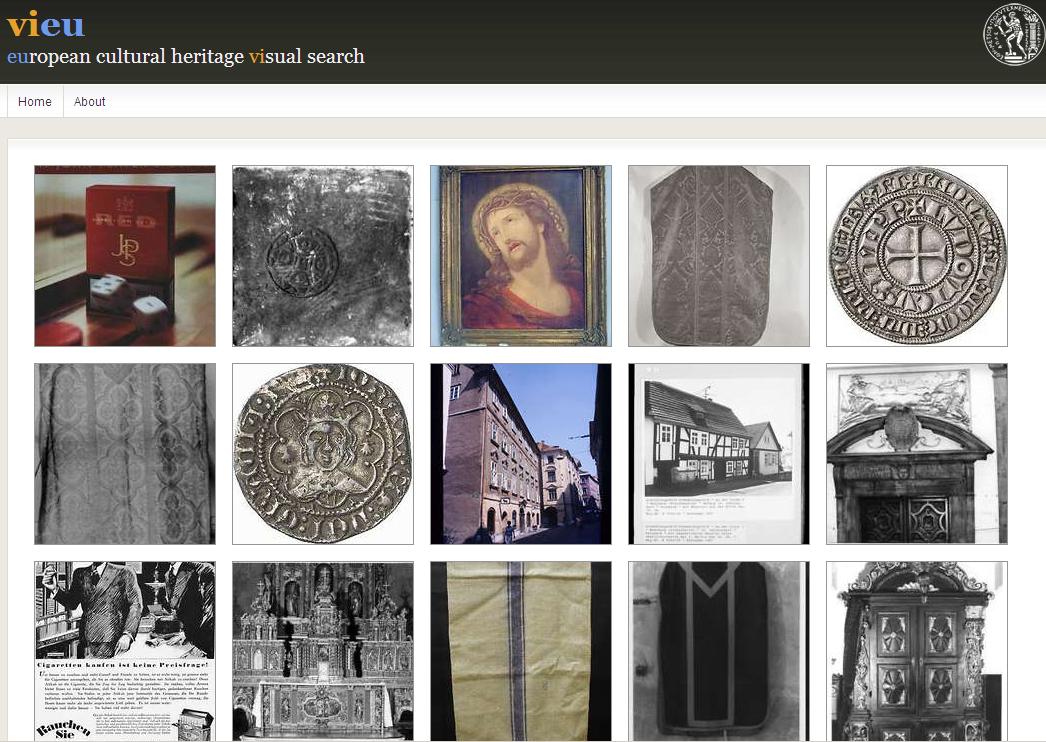Viewport: 1046px width, 742px height.
Task: Click the european cultural heritage visual search subtitle
Action: click(186, 57)
